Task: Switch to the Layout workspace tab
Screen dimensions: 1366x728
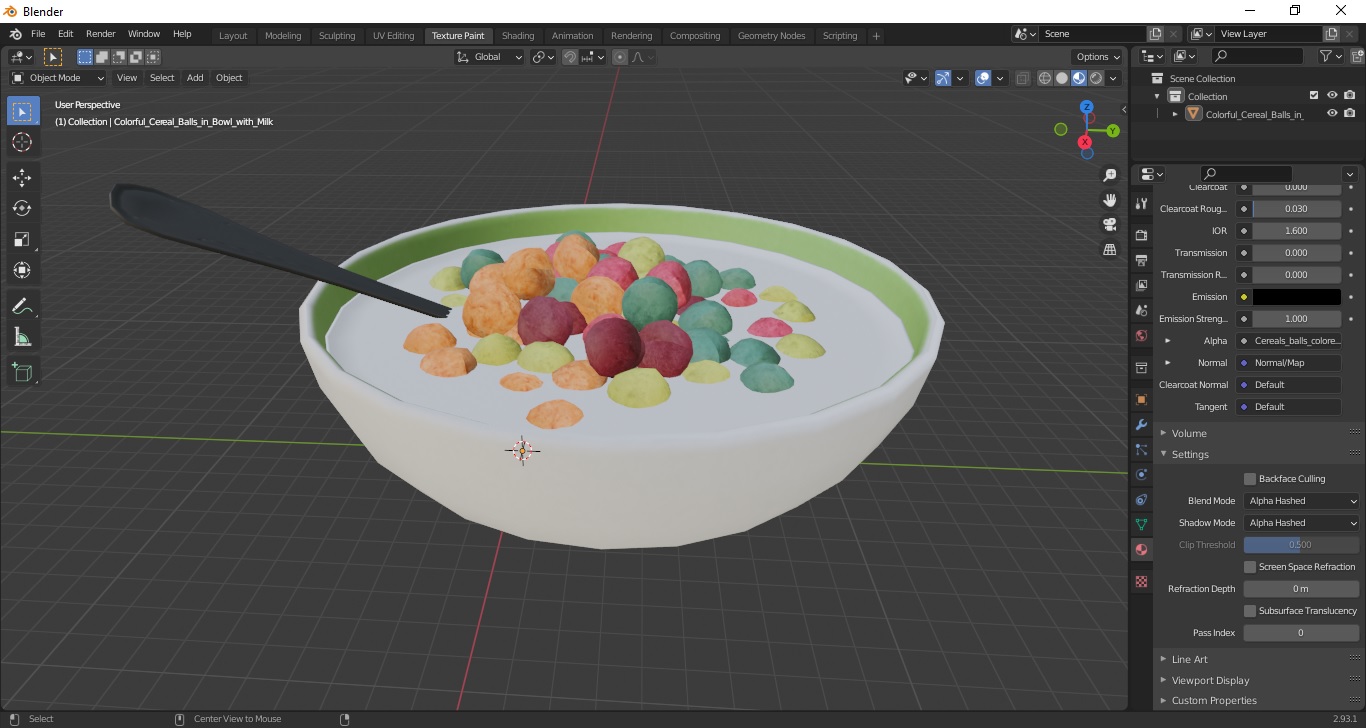Action: (x=233, y=36)
